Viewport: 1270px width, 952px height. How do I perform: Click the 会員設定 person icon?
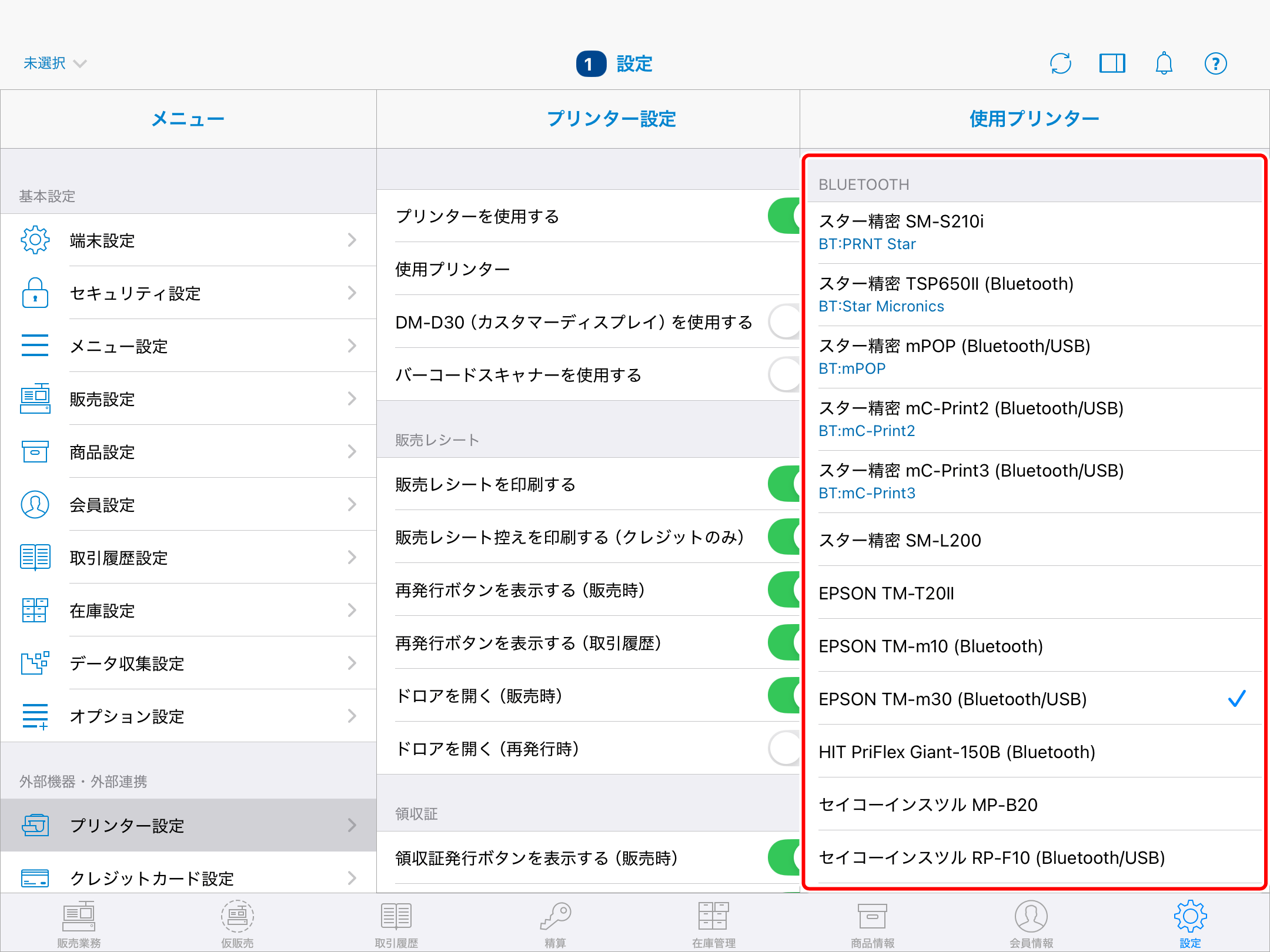tap(35, 504)
